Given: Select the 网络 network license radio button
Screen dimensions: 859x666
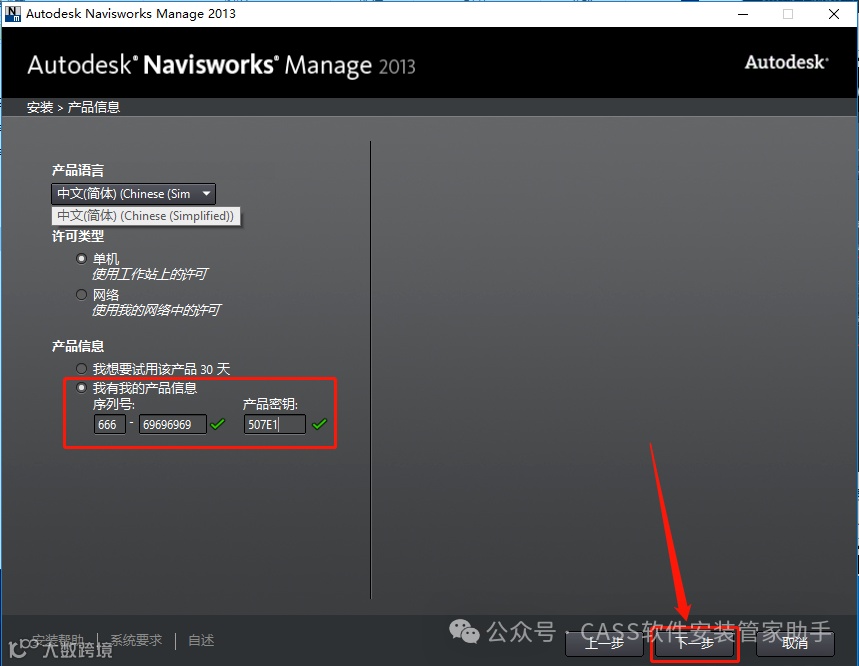Looking at the screenshot, I should point(82,295).
